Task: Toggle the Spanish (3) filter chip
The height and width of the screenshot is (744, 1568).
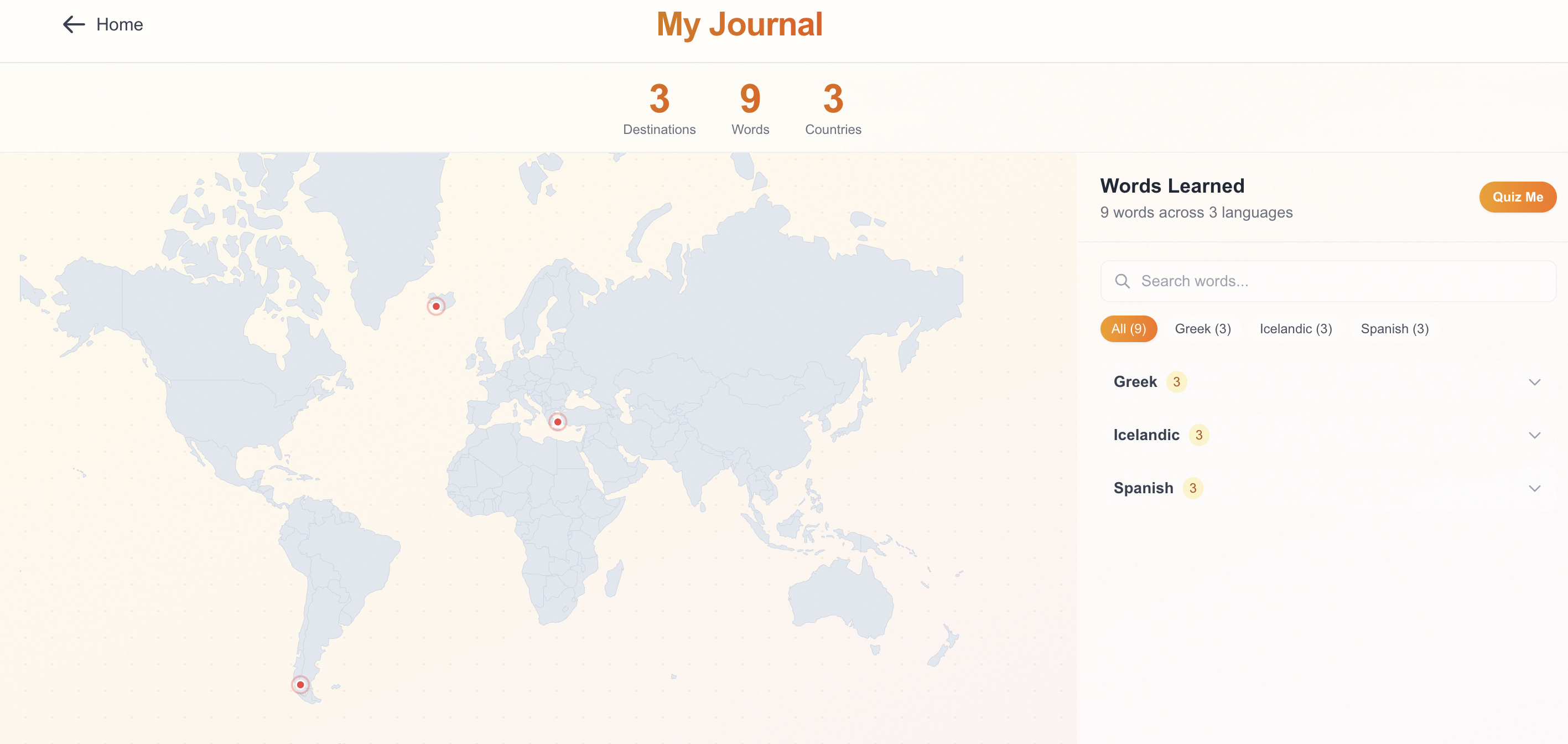Action: click(1394, 329)
